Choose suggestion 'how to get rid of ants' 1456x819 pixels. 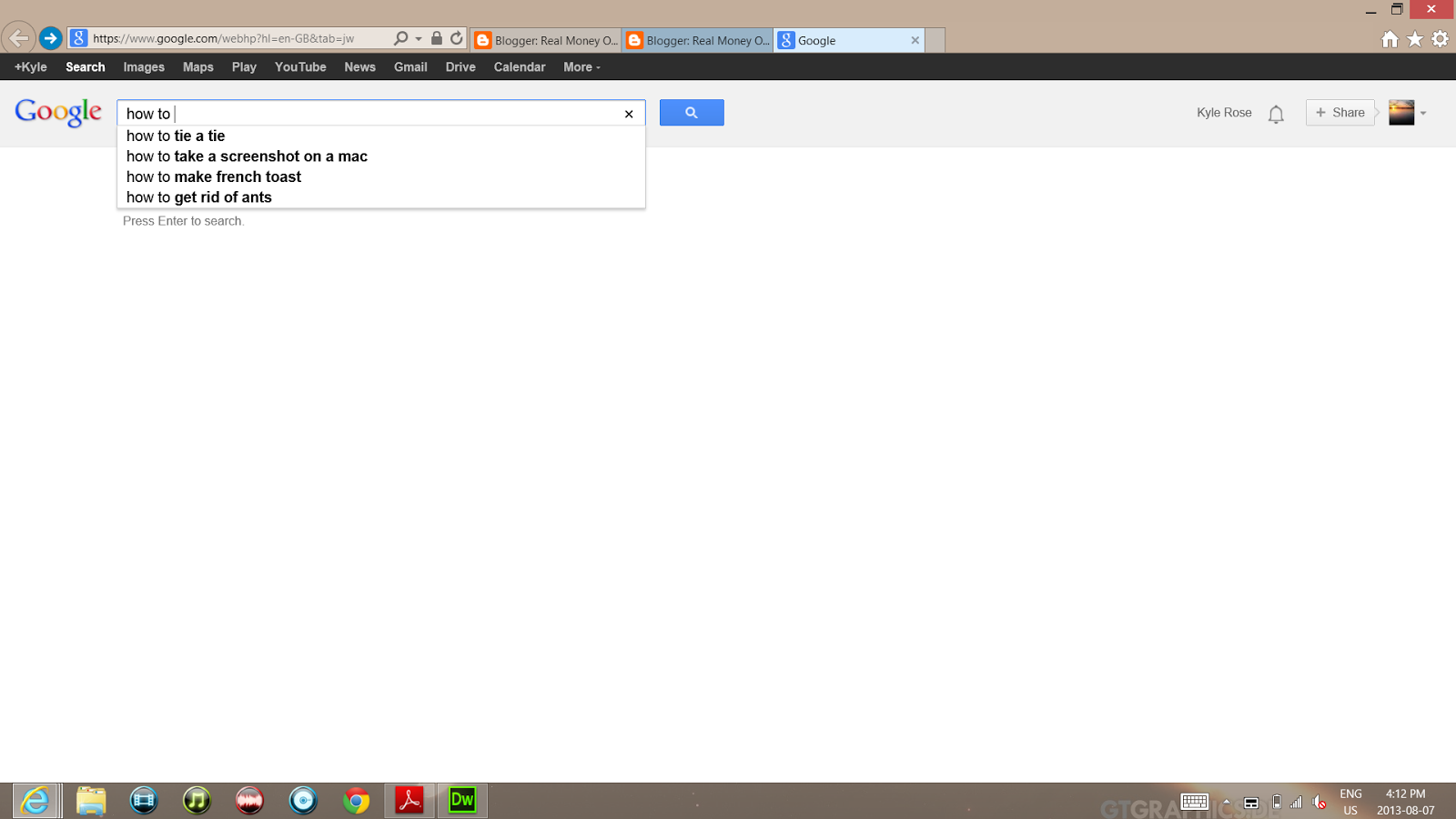381,197
